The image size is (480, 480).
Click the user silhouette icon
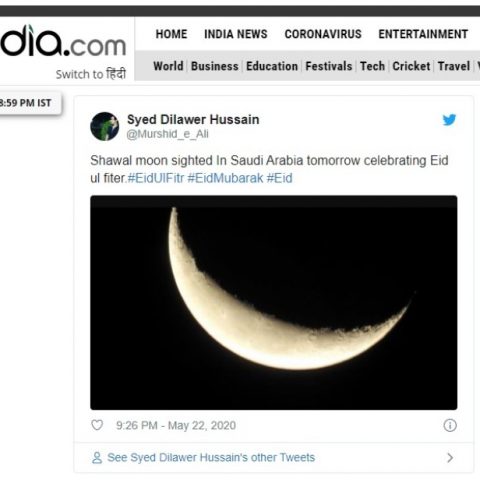(x=97, y=457)
